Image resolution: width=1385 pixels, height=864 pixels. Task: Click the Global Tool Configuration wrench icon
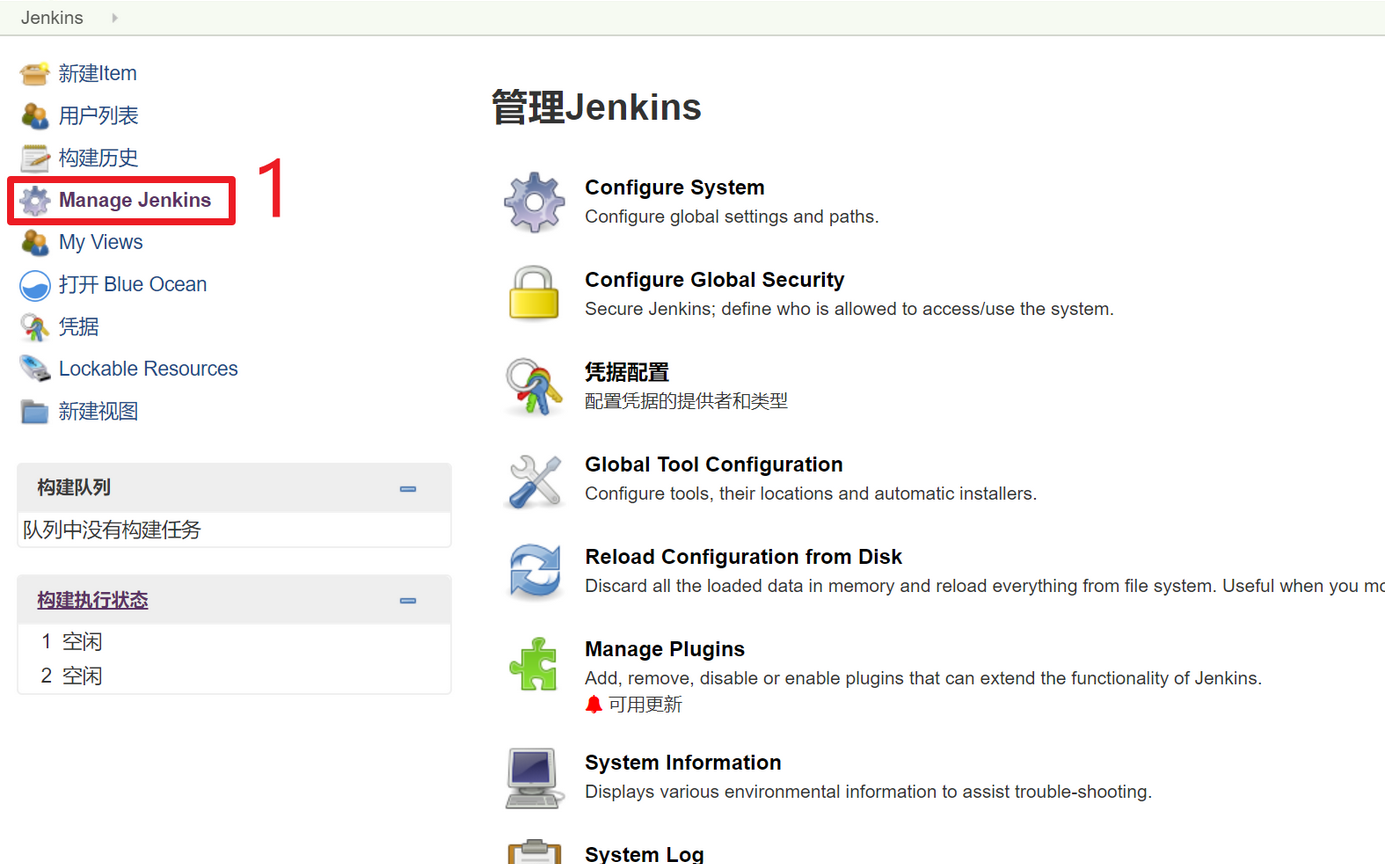535,480
